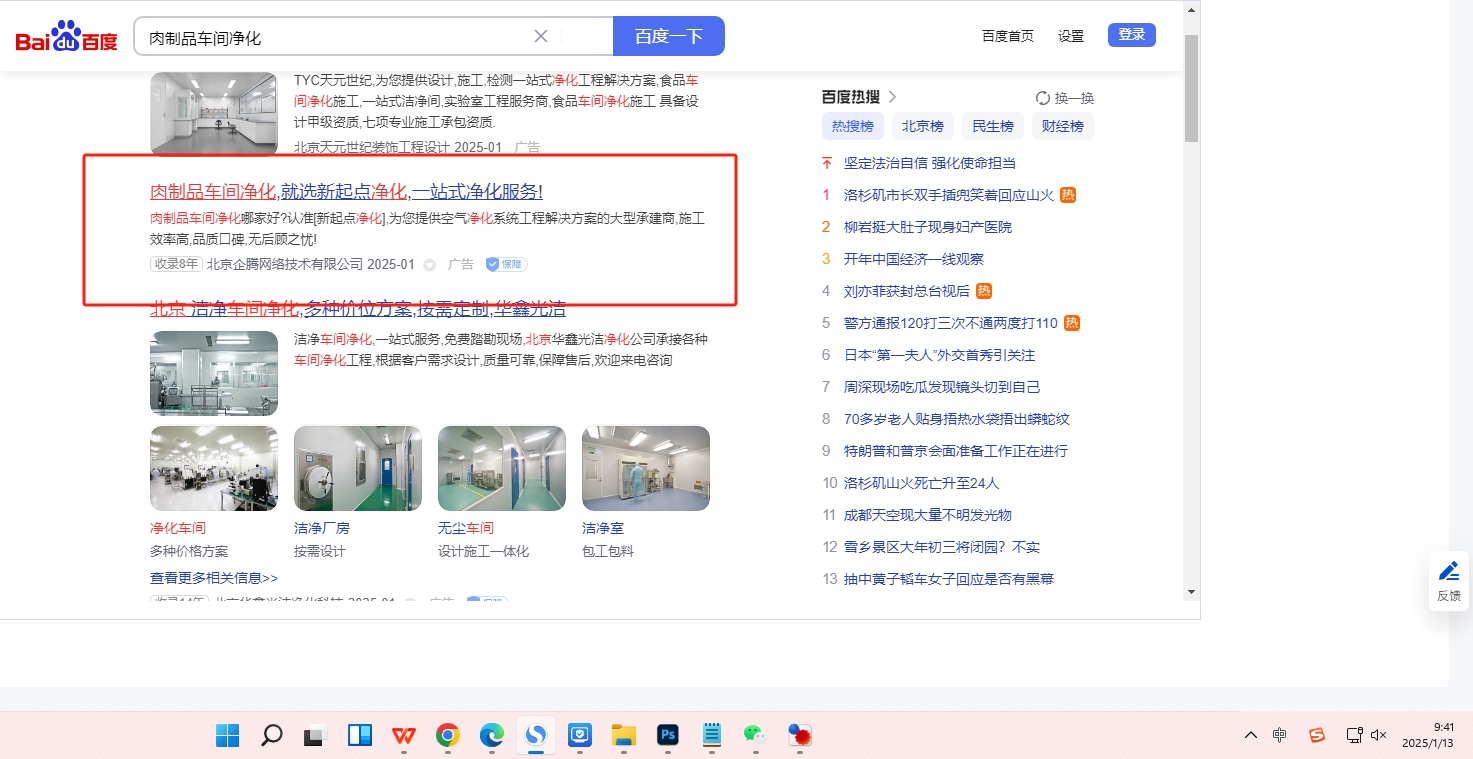This screenshot has height=759, width=1473.
Task: Open hot search 警方通报120打三次不通两度打110
Action: [951, 323]
